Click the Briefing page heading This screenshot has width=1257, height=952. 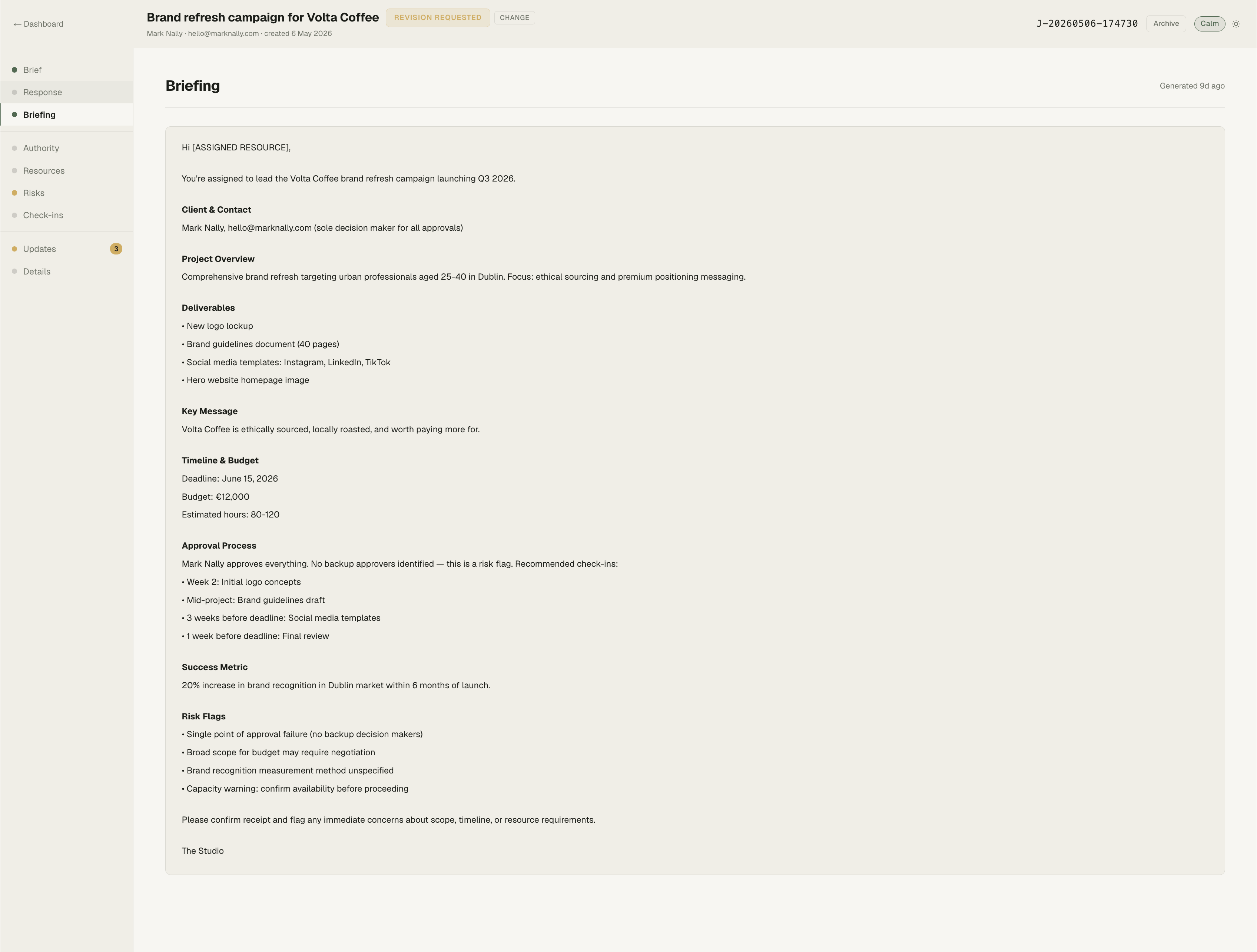pos(193,86)
